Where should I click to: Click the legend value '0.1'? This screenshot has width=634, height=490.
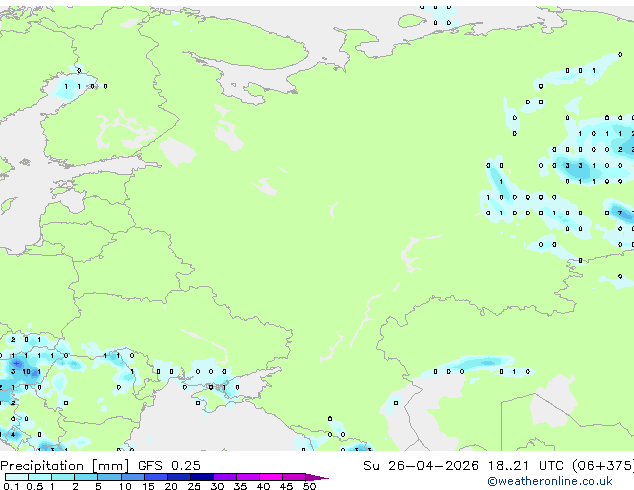pos(11,486)
